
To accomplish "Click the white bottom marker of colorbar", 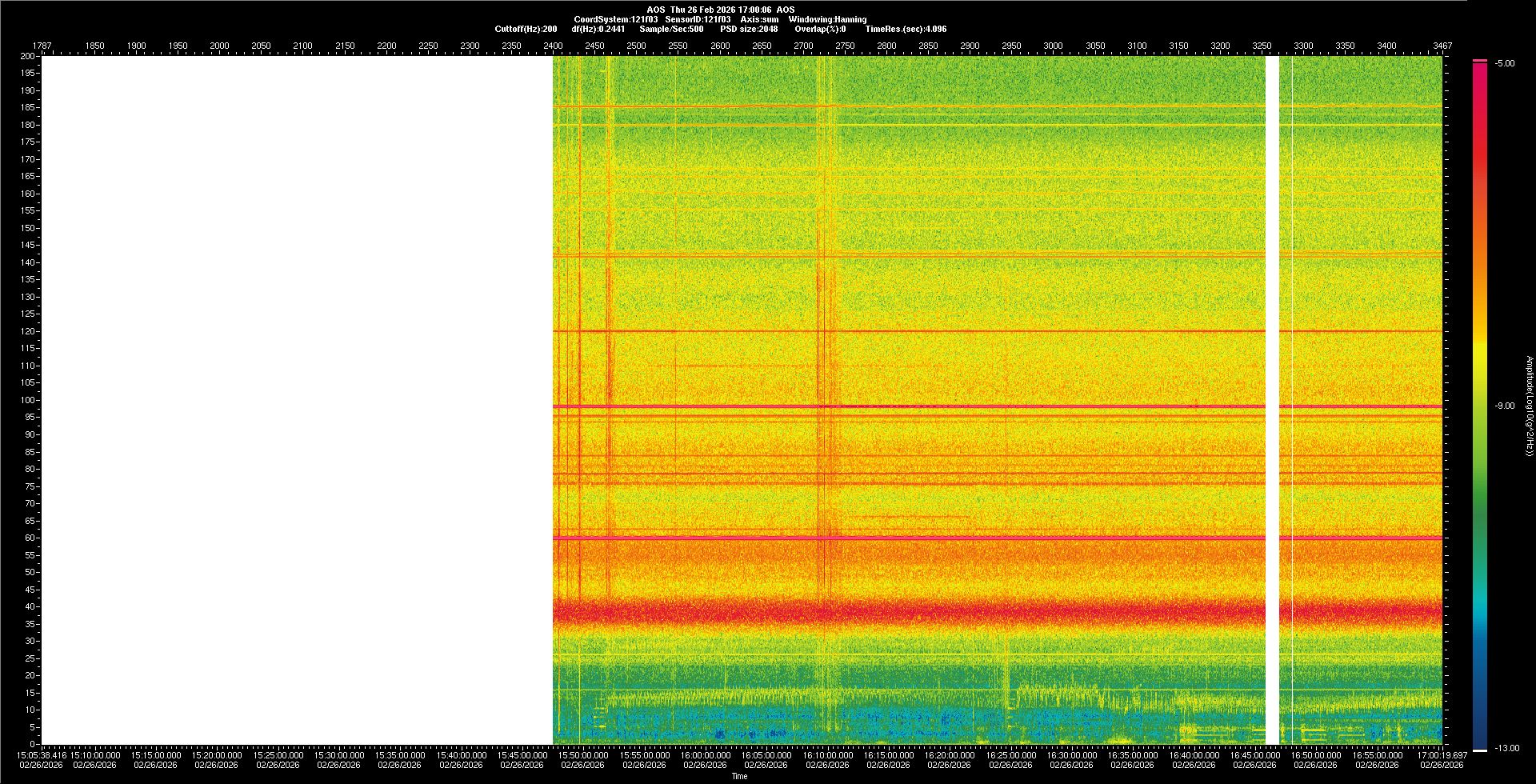I will (x=1480, y=750).
